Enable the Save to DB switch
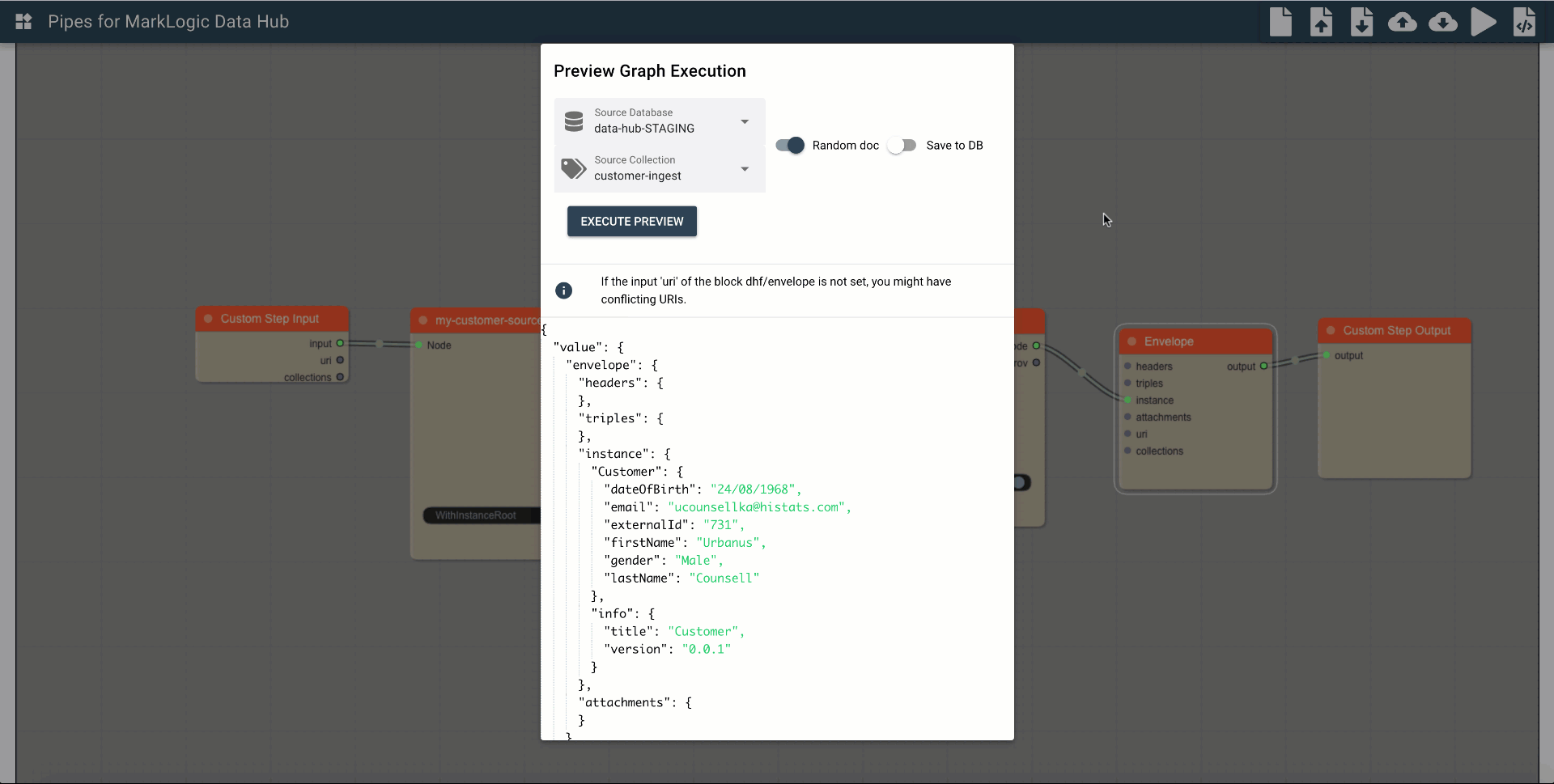This screenshot has height=784, width=1554. pos(902,146)
